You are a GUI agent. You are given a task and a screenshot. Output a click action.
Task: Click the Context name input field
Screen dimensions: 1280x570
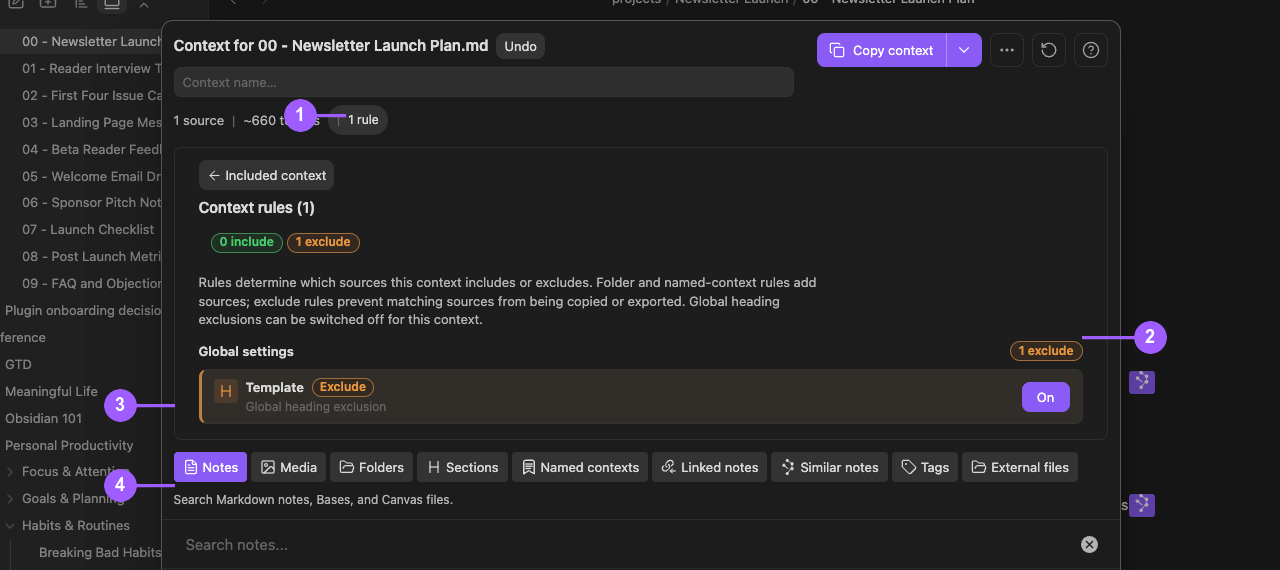tap(484, 82)
